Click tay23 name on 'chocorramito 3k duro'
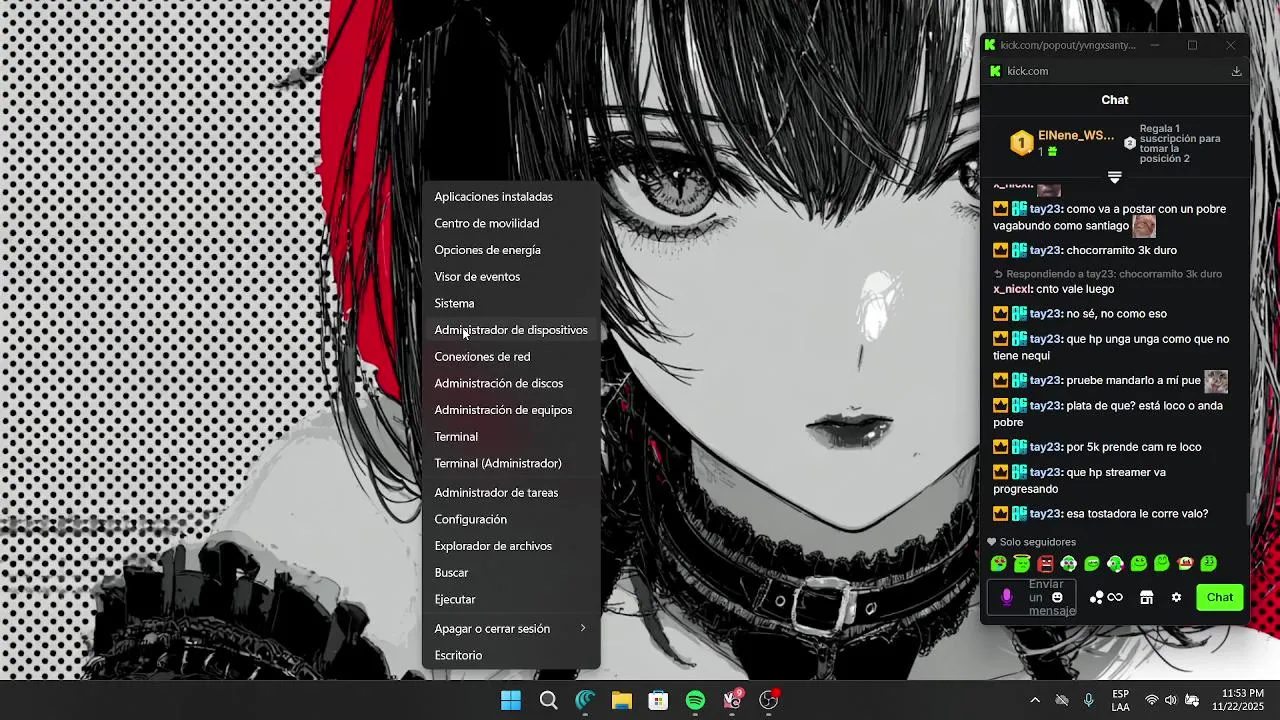The image size is (1280, 720). point(1047,250)
